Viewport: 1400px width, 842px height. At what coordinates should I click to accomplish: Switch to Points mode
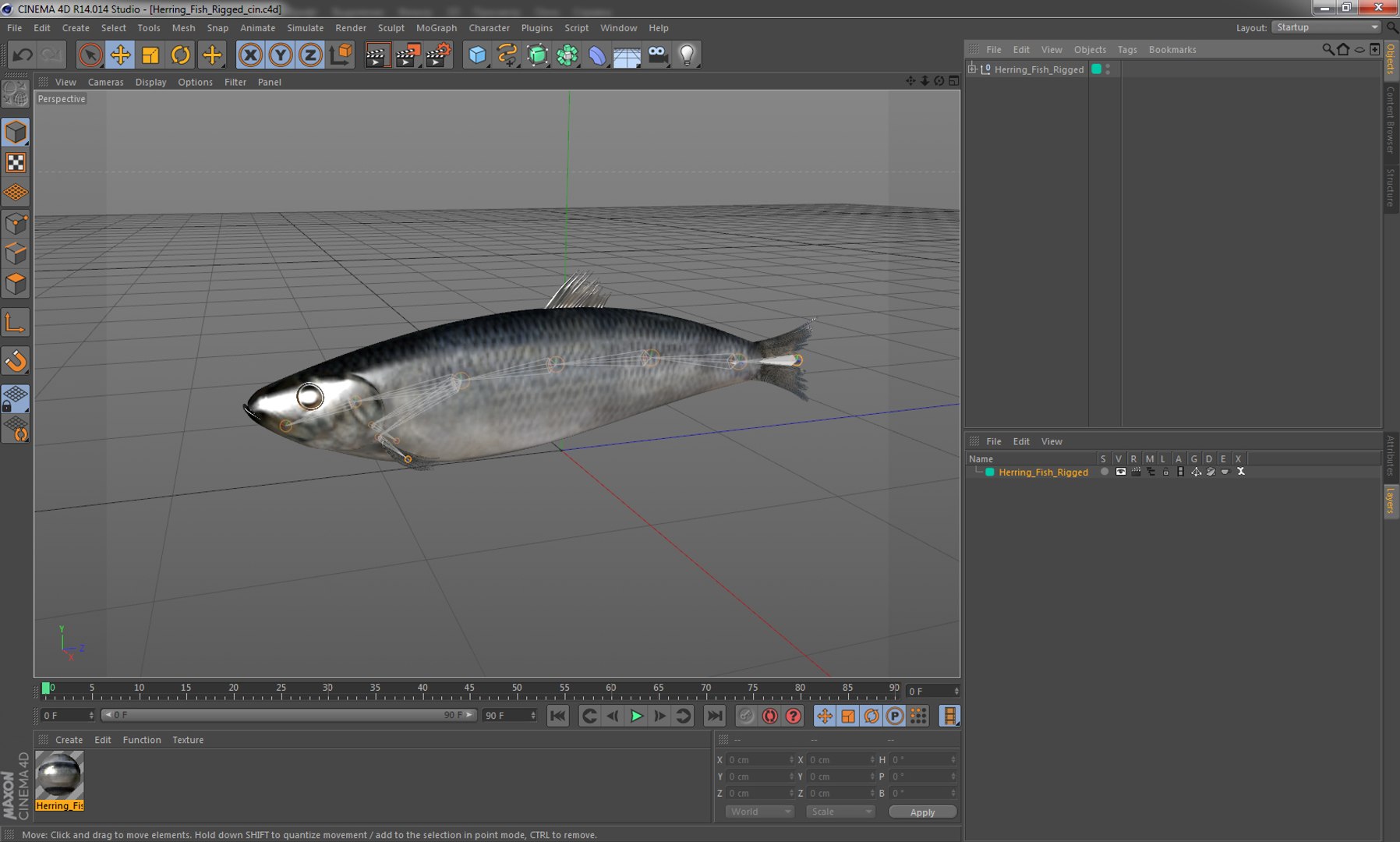pos(16,225)
